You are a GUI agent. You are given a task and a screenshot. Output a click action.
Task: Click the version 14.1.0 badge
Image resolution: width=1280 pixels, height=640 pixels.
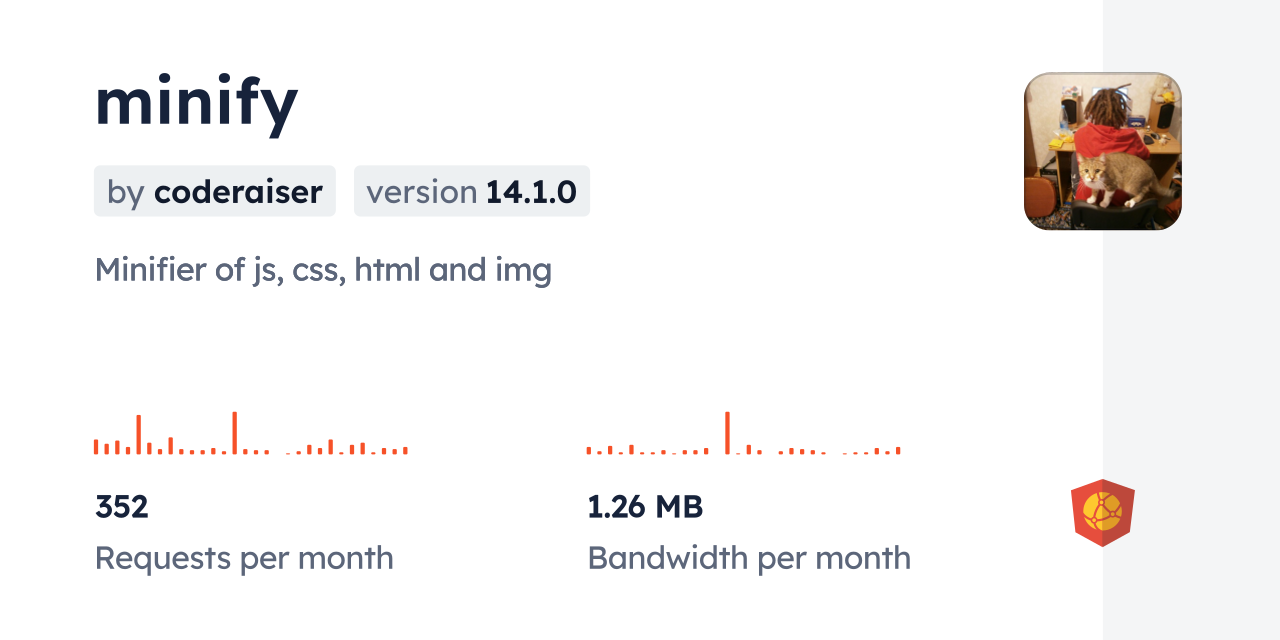point(471,191)
